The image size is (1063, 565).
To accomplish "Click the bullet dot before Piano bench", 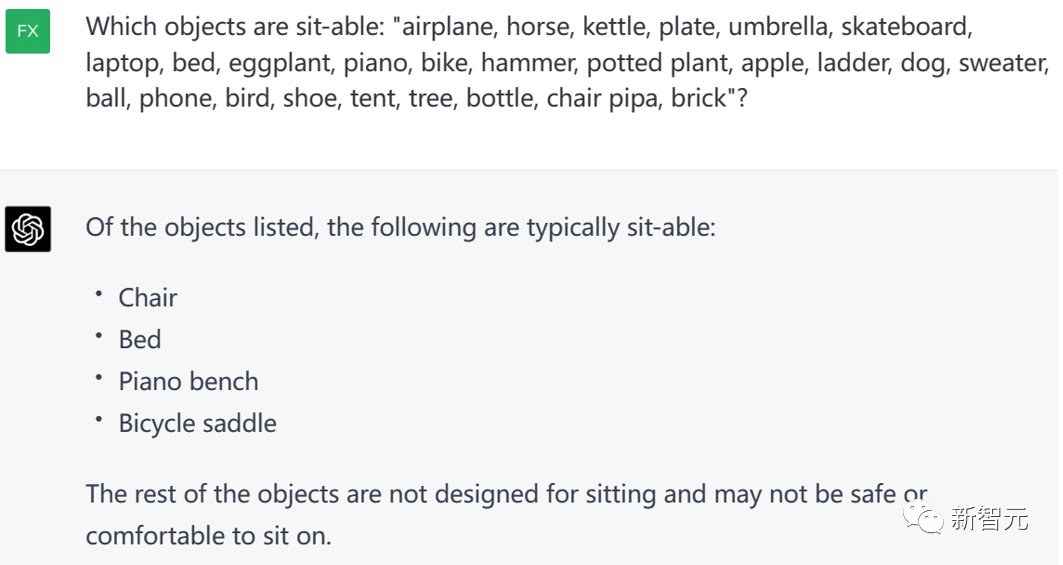I will (x=100, y=379).
